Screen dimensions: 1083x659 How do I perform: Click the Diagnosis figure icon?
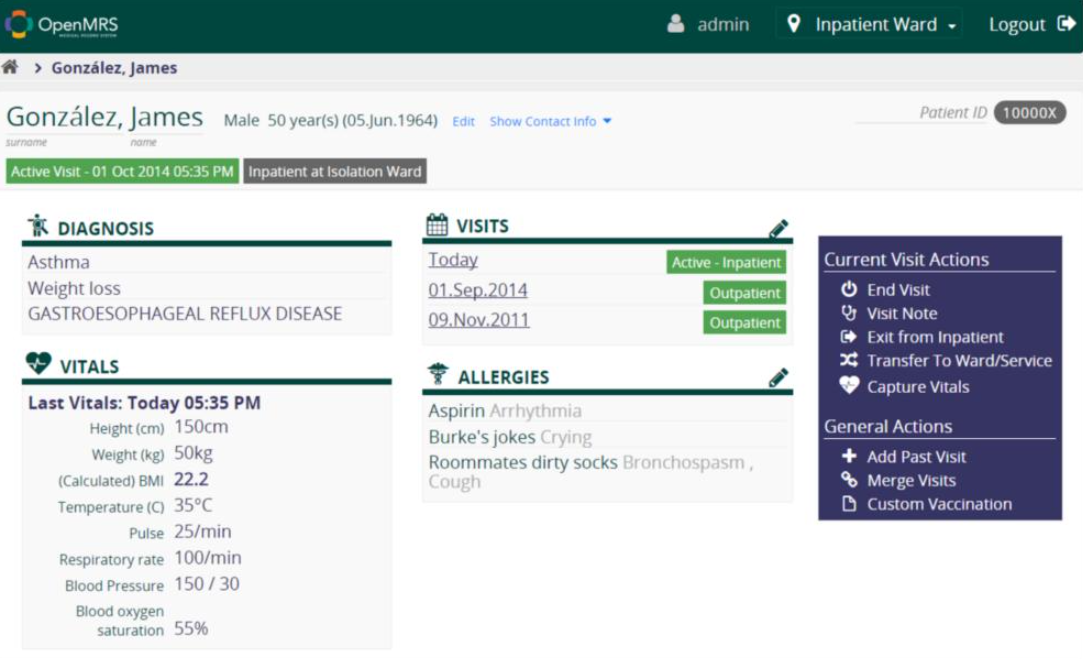[x=38, y=226]
